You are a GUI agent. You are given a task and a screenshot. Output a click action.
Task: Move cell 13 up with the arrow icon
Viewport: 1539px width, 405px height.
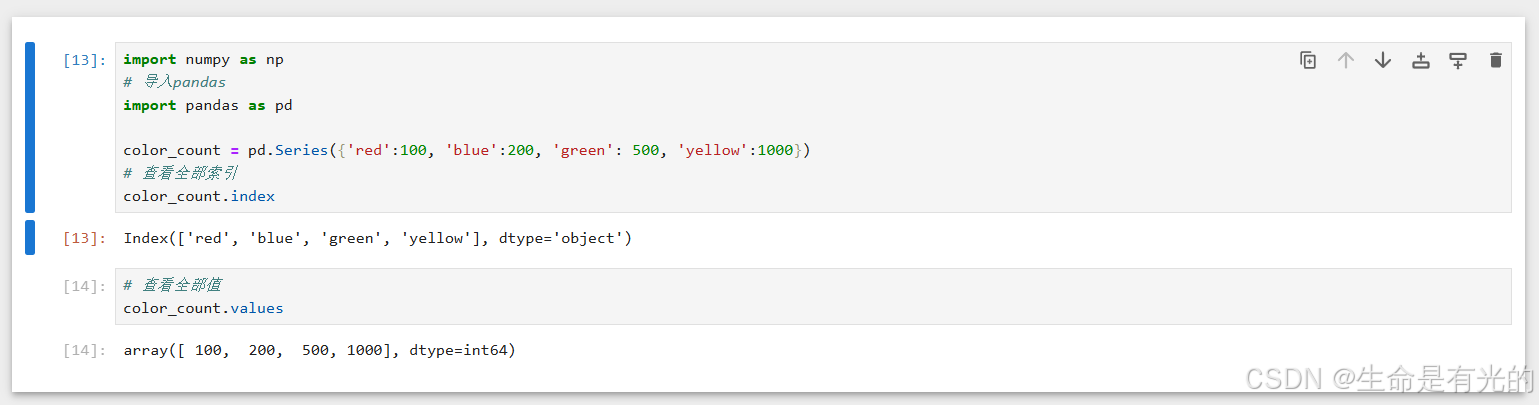[x=1346, y=60]
